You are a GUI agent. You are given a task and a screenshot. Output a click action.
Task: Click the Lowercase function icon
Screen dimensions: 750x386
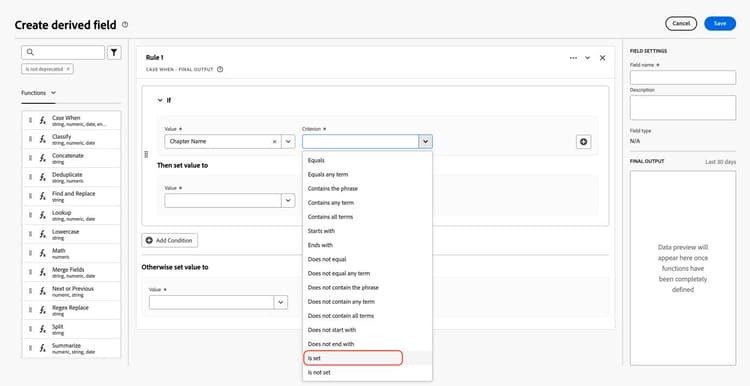(43, 234)
